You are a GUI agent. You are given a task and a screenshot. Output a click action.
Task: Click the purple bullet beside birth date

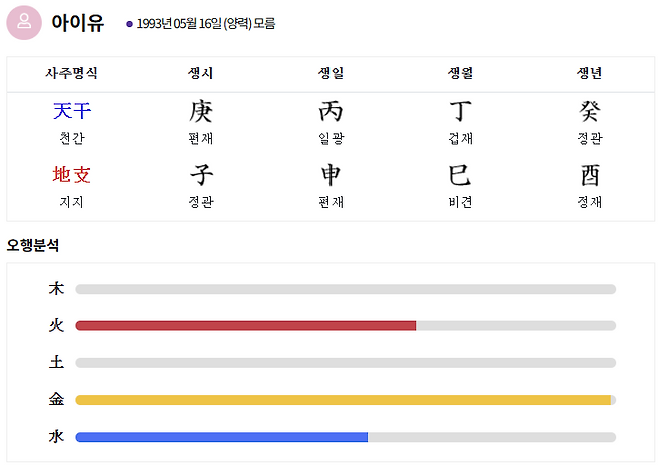click(x=129, y=23)
